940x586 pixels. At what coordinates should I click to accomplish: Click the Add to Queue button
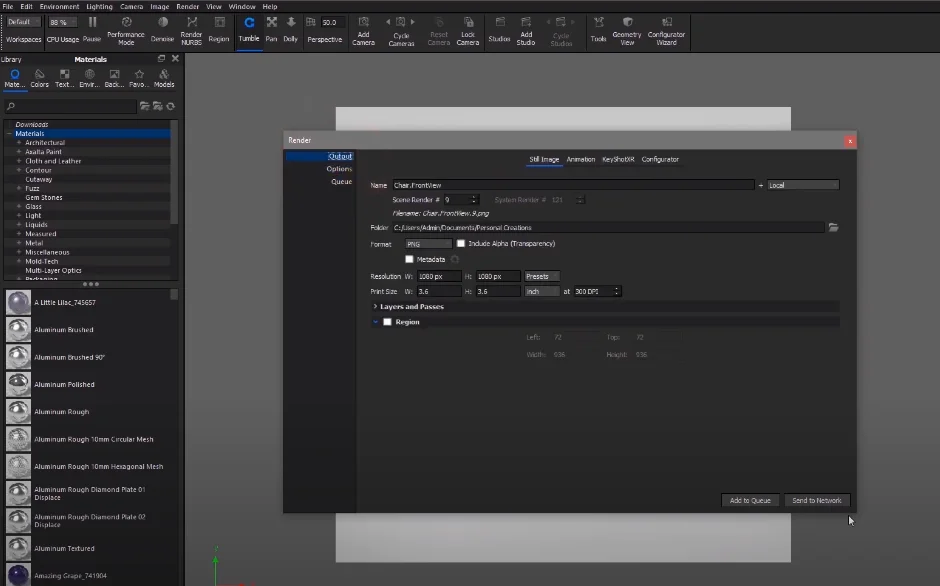coord(750,500)
